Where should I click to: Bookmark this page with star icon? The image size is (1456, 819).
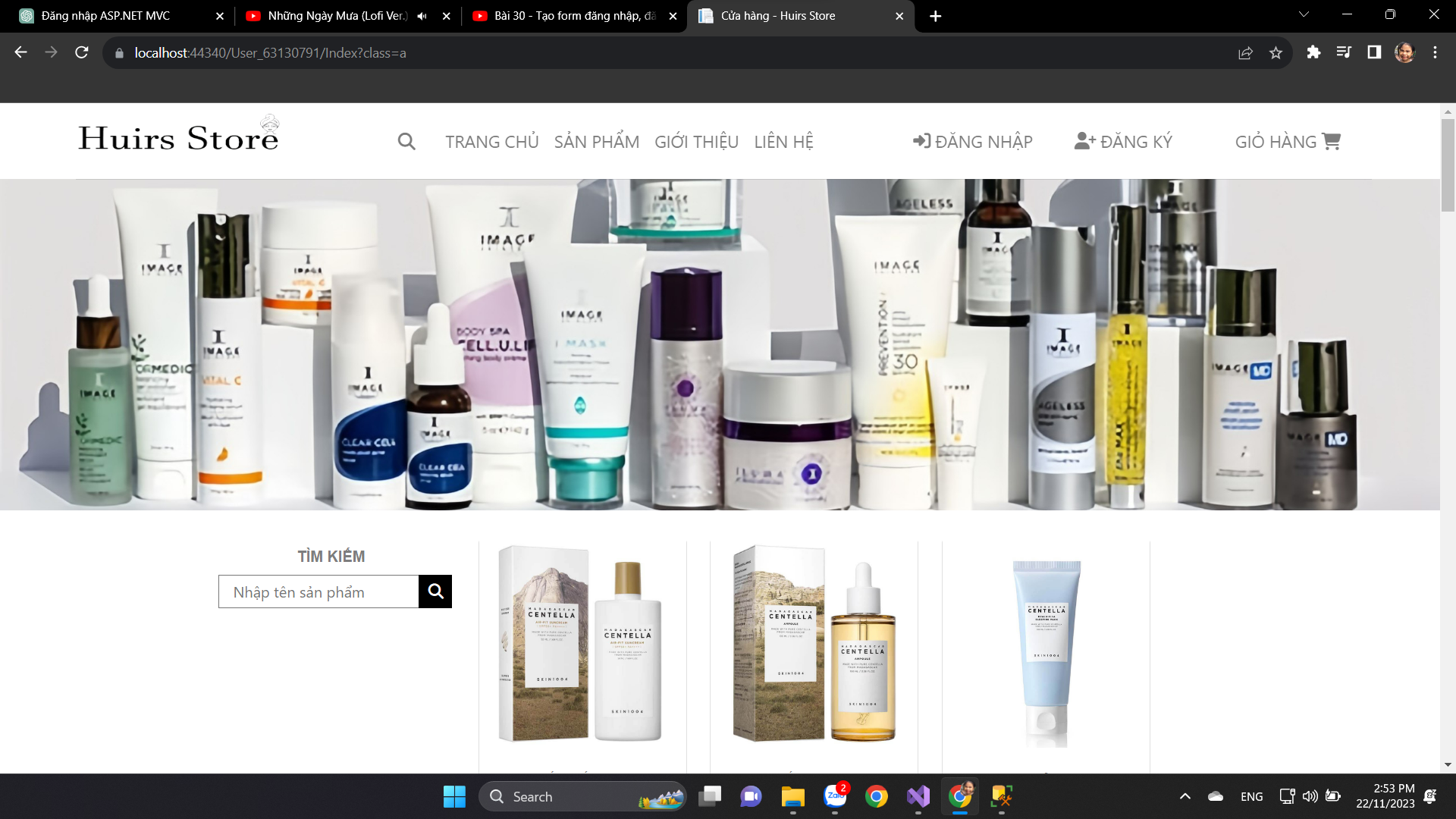tap(1276, 53)
